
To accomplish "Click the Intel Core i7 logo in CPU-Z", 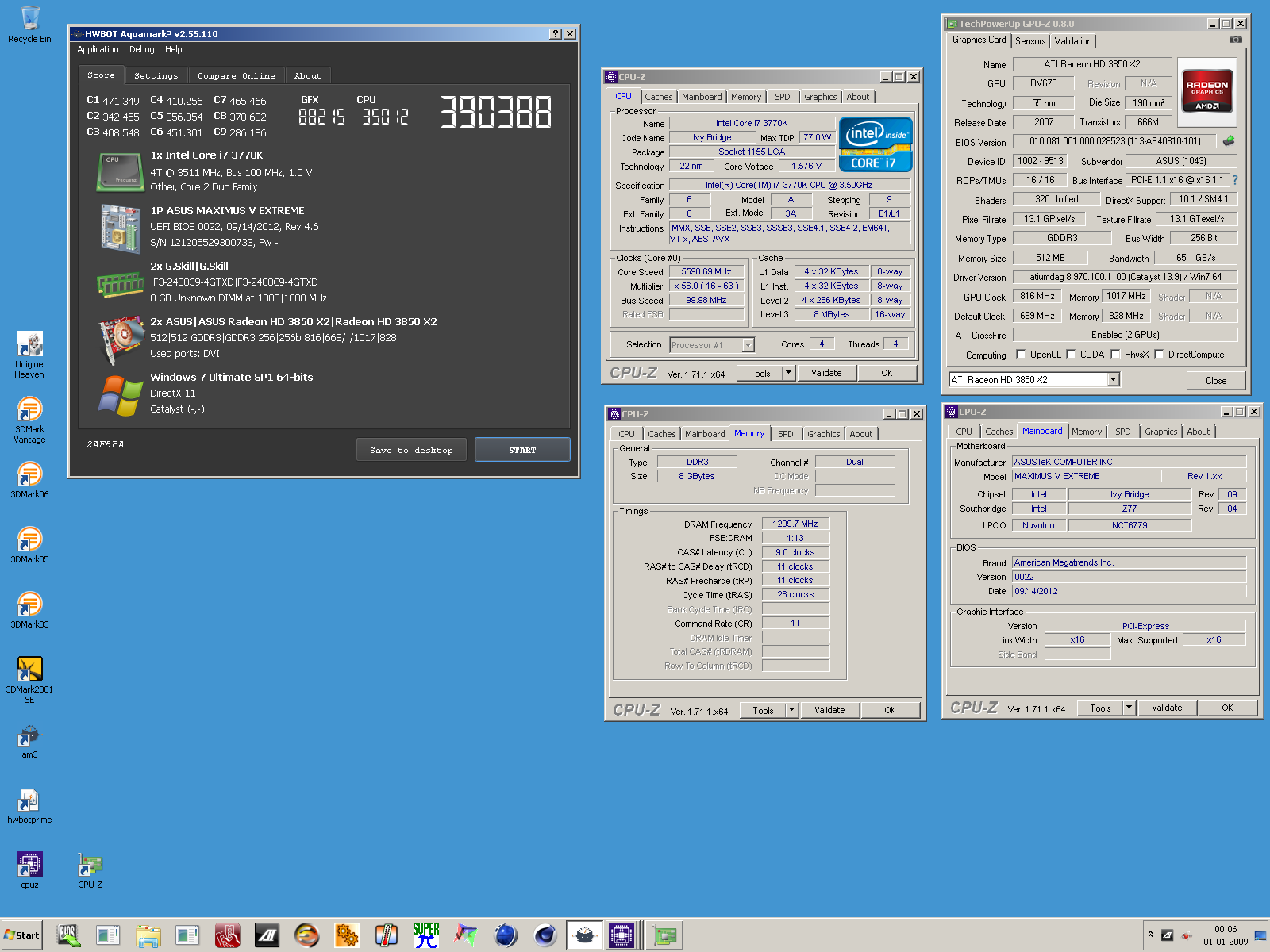I will (x=876, y=144).
